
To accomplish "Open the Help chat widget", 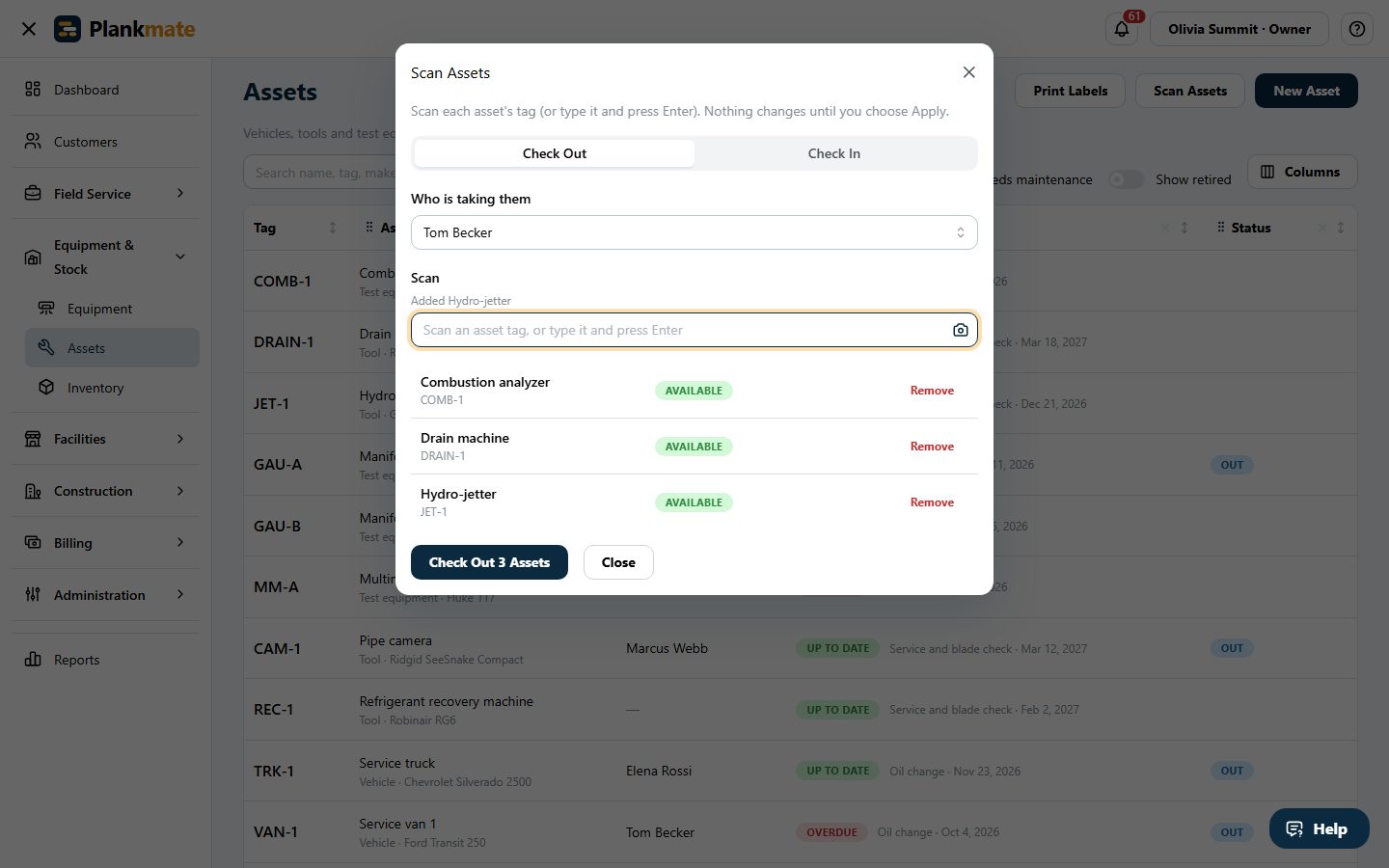I will [x=1319, y=828].
